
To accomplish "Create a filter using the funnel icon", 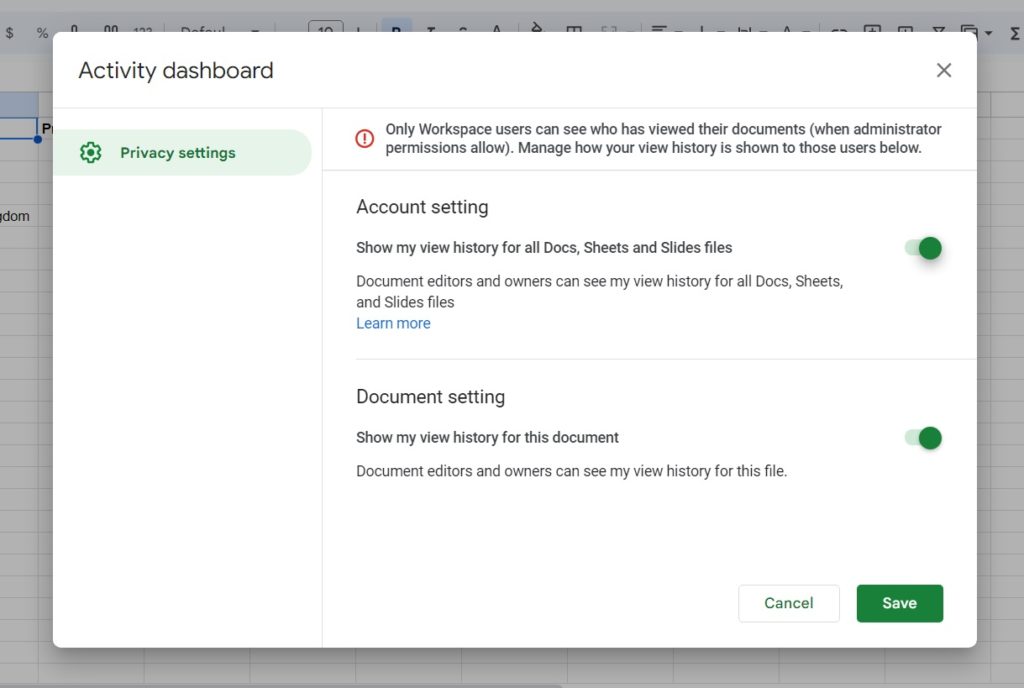I will coord(938,27).
